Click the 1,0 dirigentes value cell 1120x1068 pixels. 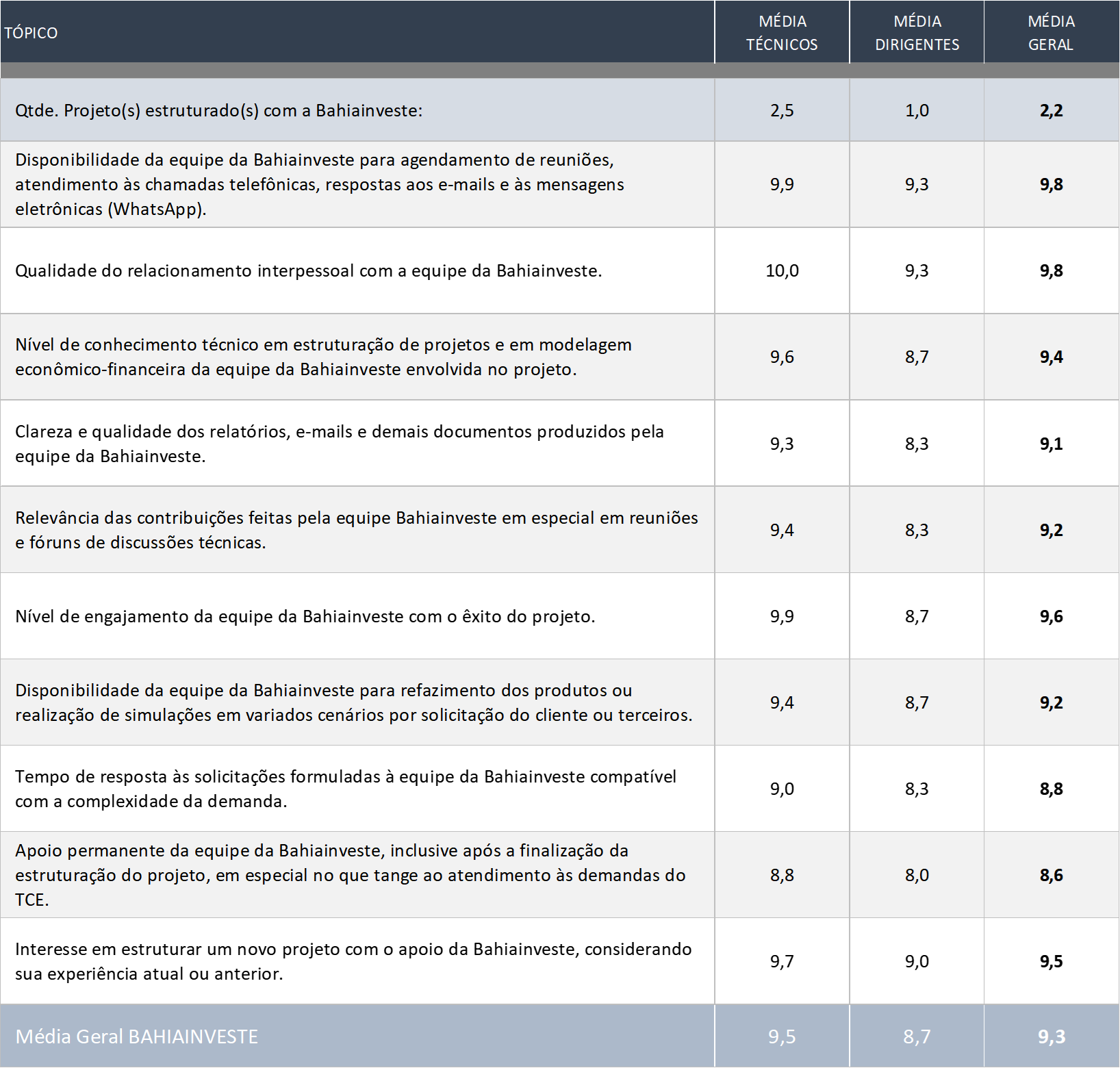917,110
